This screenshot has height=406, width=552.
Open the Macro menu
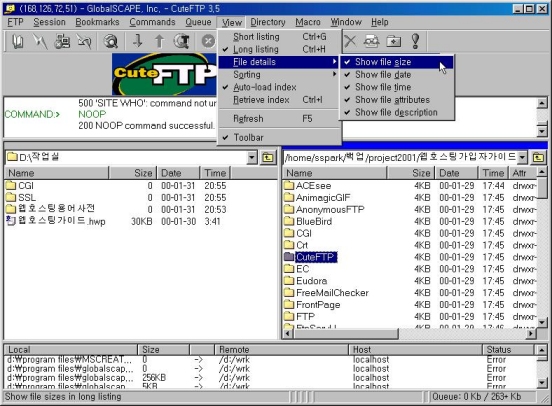pyautogui.click(x=308, y=22)
